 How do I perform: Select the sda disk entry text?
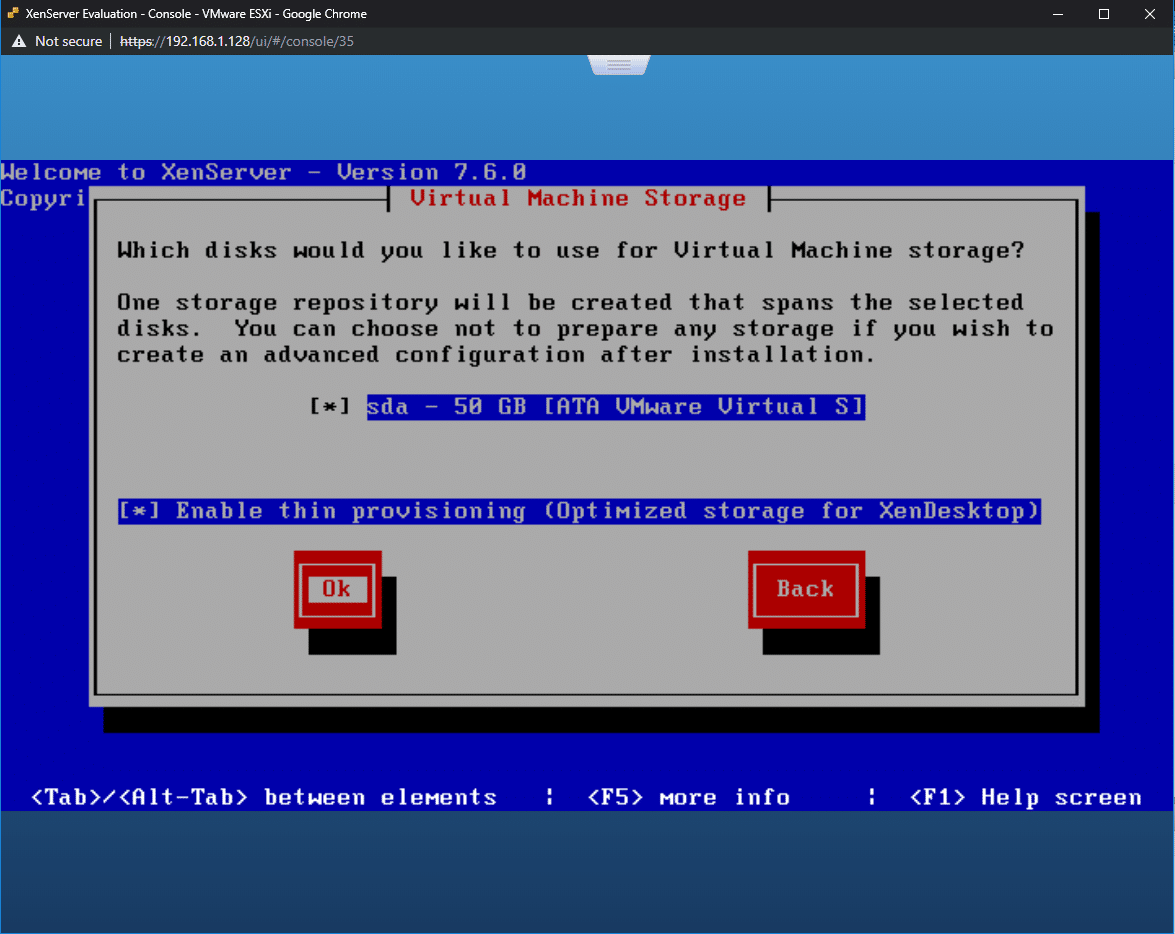[x=616, y=407]
